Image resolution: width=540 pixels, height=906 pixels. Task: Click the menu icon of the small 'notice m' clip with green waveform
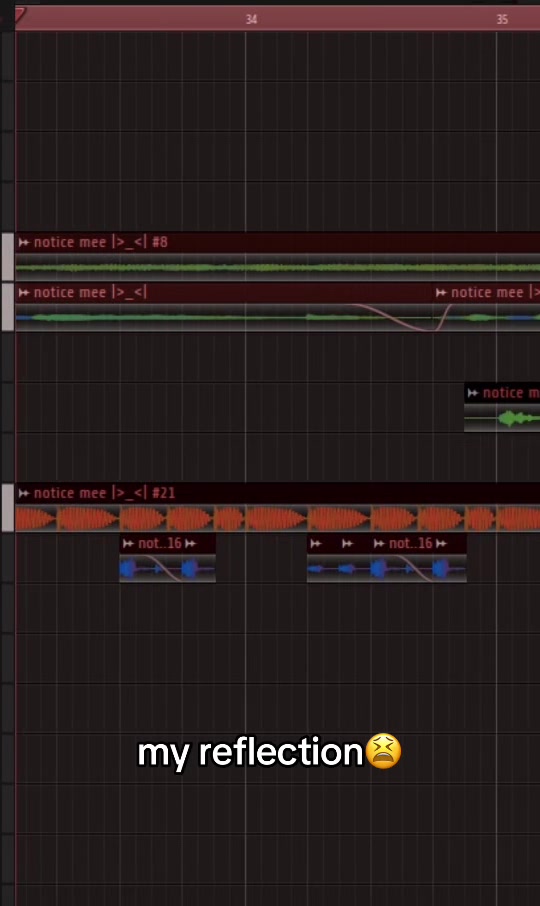473,393
